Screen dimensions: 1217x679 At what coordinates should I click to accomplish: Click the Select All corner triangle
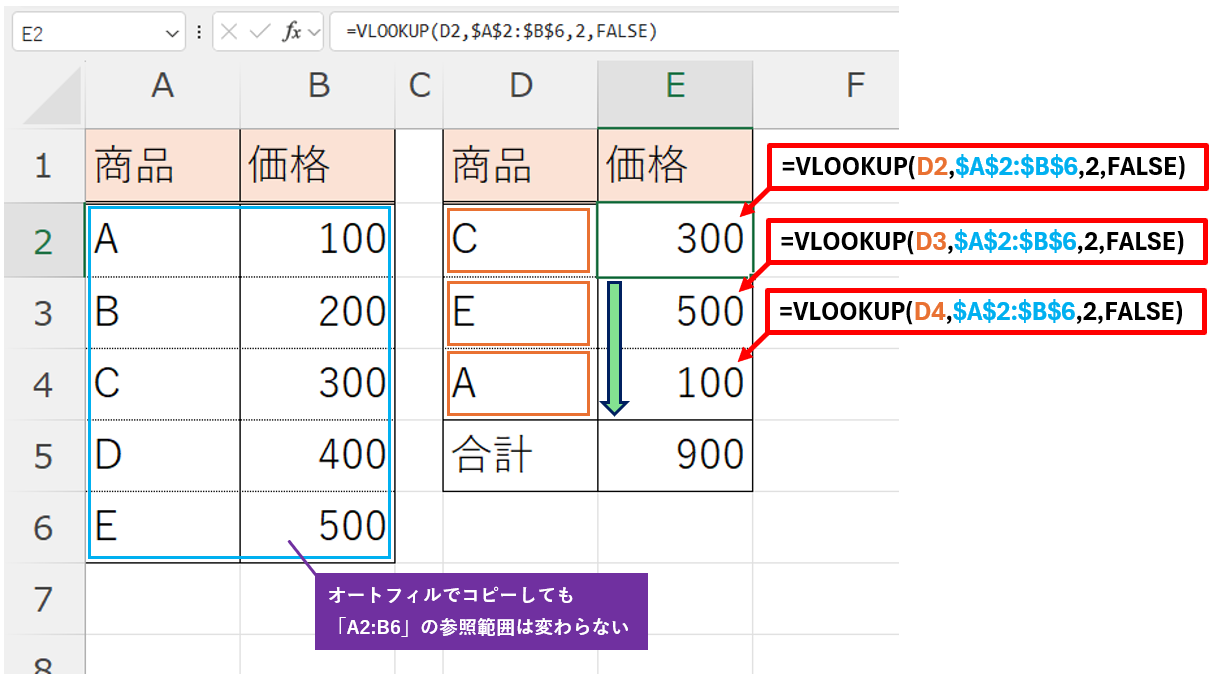(x=50, y=96)
